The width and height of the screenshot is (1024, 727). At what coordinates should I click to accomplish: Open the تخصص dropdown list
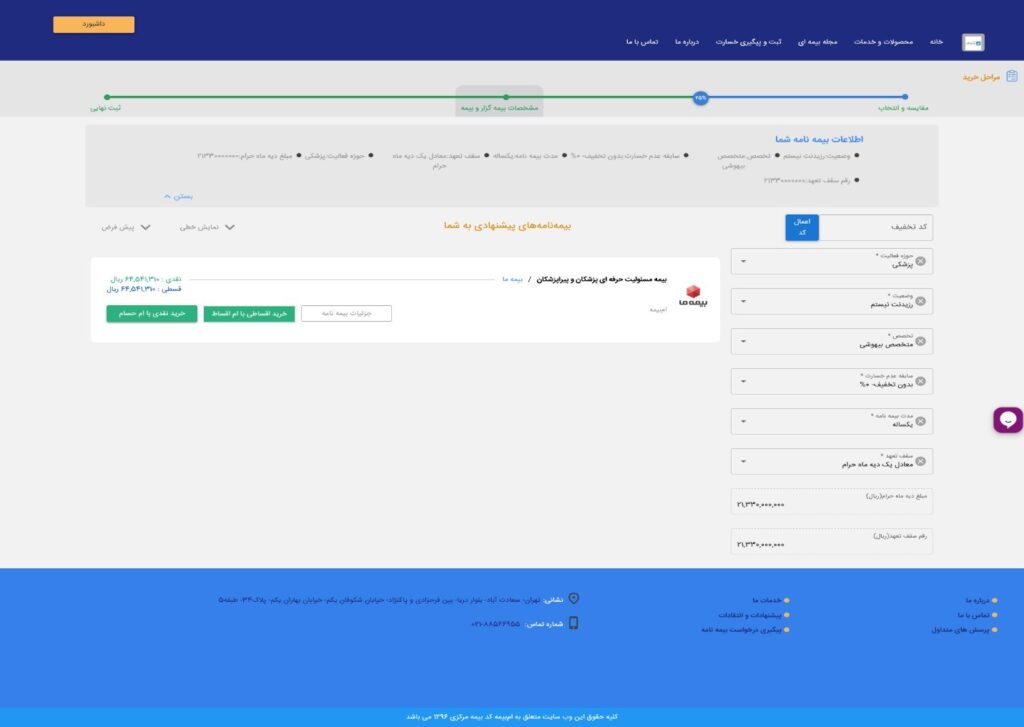(x=743, y=342)
